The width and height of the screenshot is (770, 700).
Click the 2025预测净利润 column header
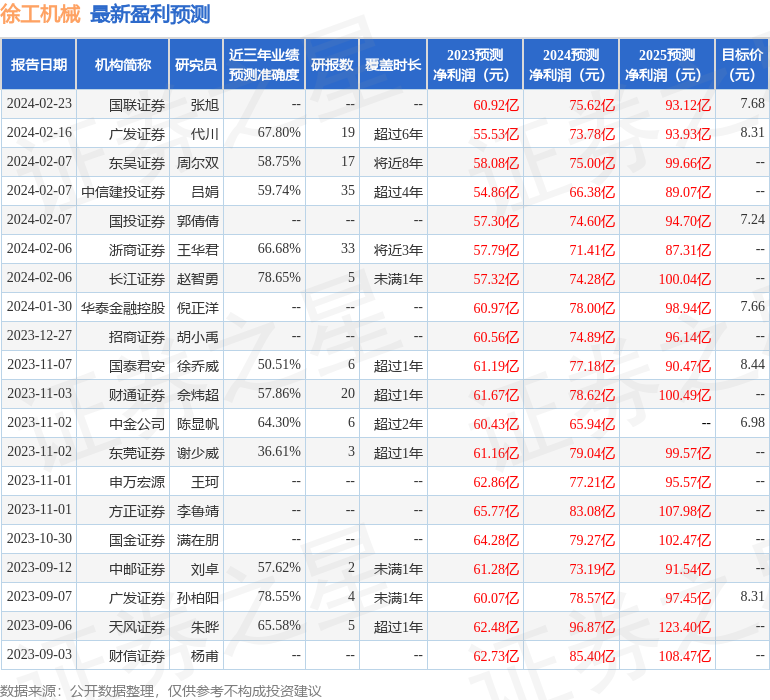coord(667,64)
